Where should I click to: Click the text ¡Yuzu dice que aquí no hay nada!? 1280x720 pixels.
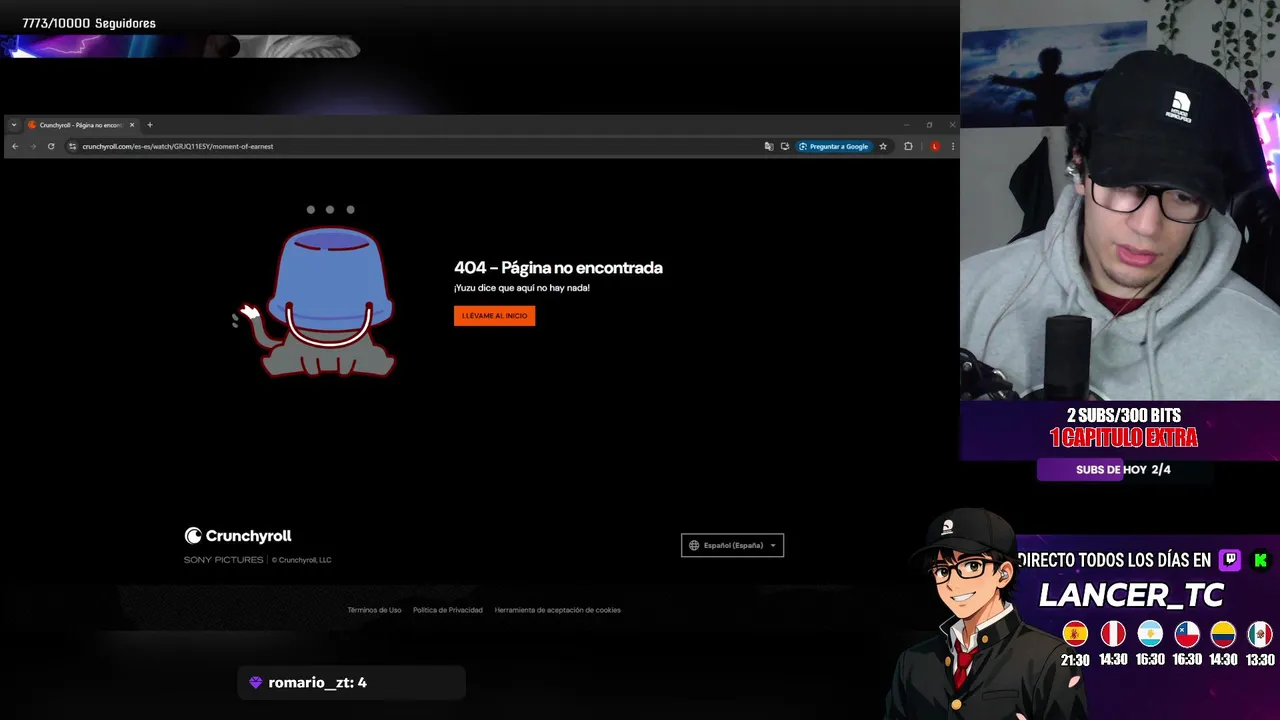[522, 288]
